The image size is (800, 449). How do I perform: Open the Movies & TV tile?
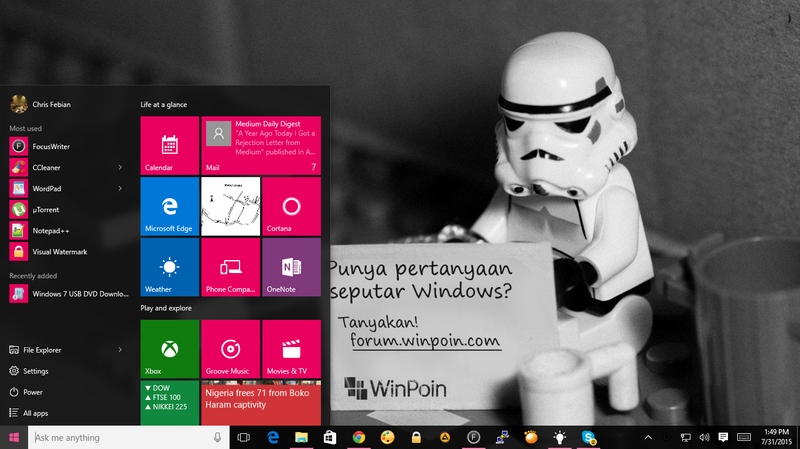(291, 349)
